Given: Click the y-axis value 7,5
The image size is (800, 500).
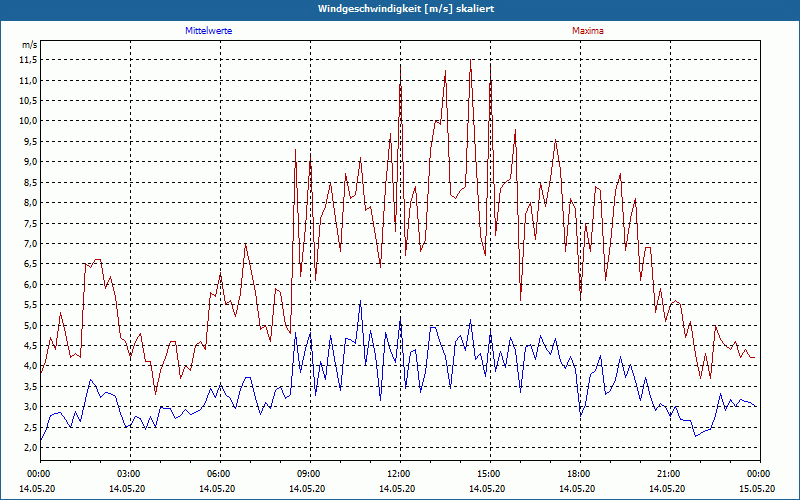Looking at the screenshot, I should (x=31, y=223).
